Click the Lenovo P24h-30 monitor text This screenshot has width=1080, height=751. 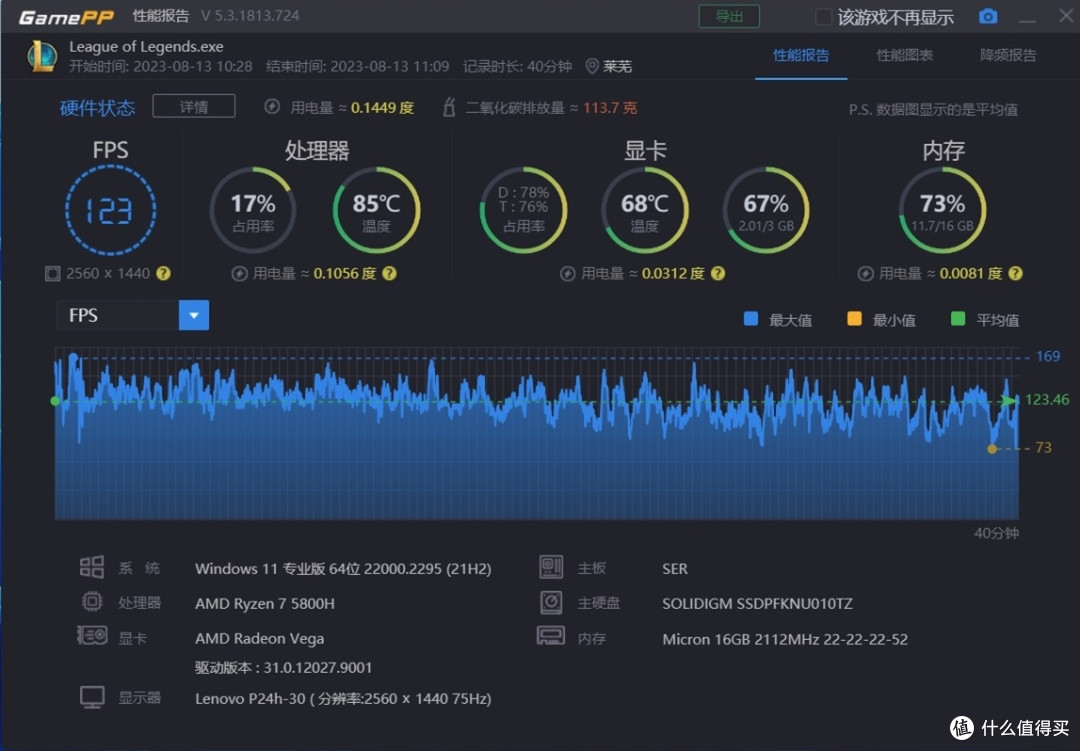tap(343, 699)
